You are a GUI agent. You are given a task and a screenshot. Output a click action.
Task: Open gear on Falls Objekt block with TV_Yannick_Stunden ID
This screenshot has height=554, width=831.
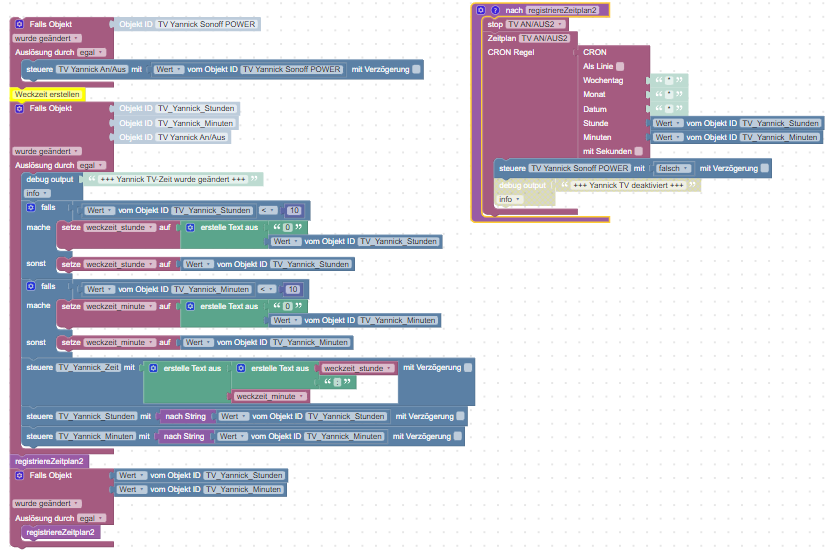pyautogui.click(x=20, y=108)
